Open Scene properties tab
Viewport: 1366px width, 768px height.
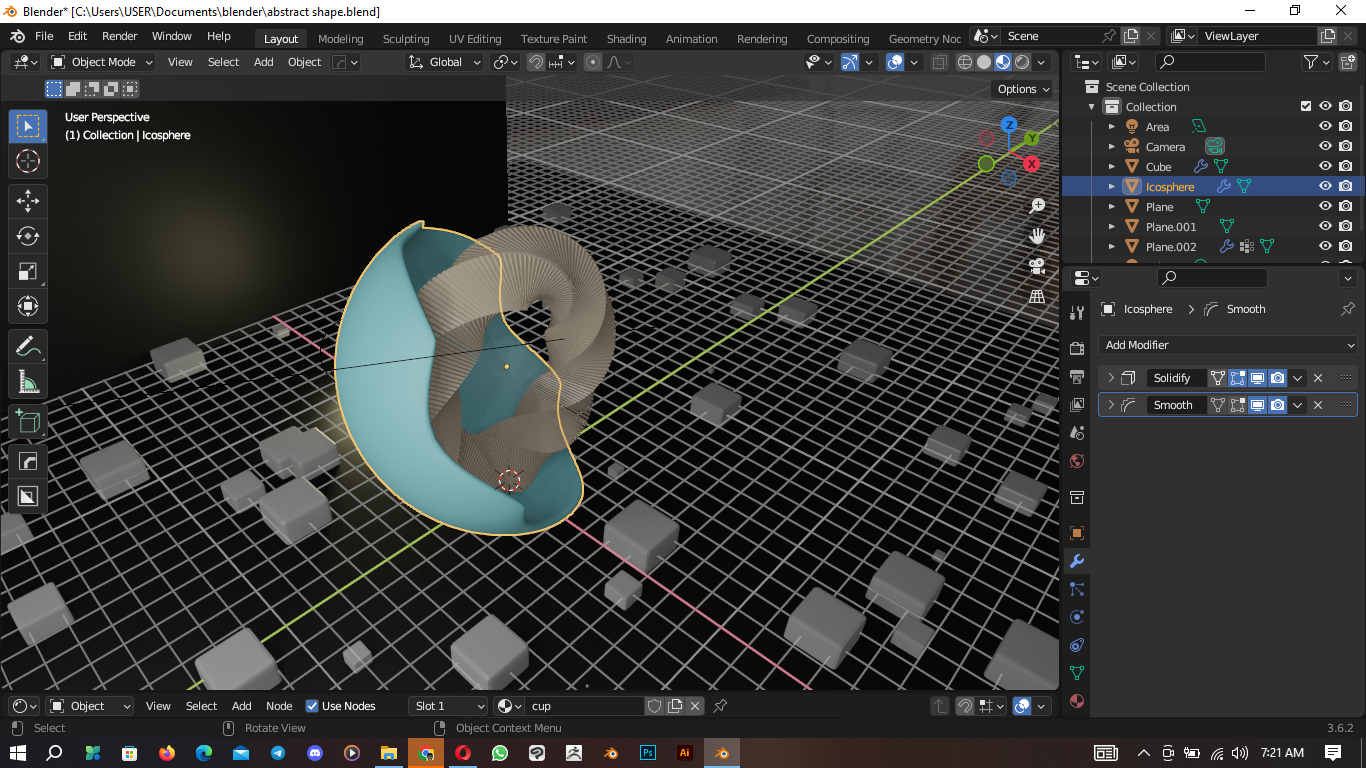pyautogui.click(x=1077, y=433)
